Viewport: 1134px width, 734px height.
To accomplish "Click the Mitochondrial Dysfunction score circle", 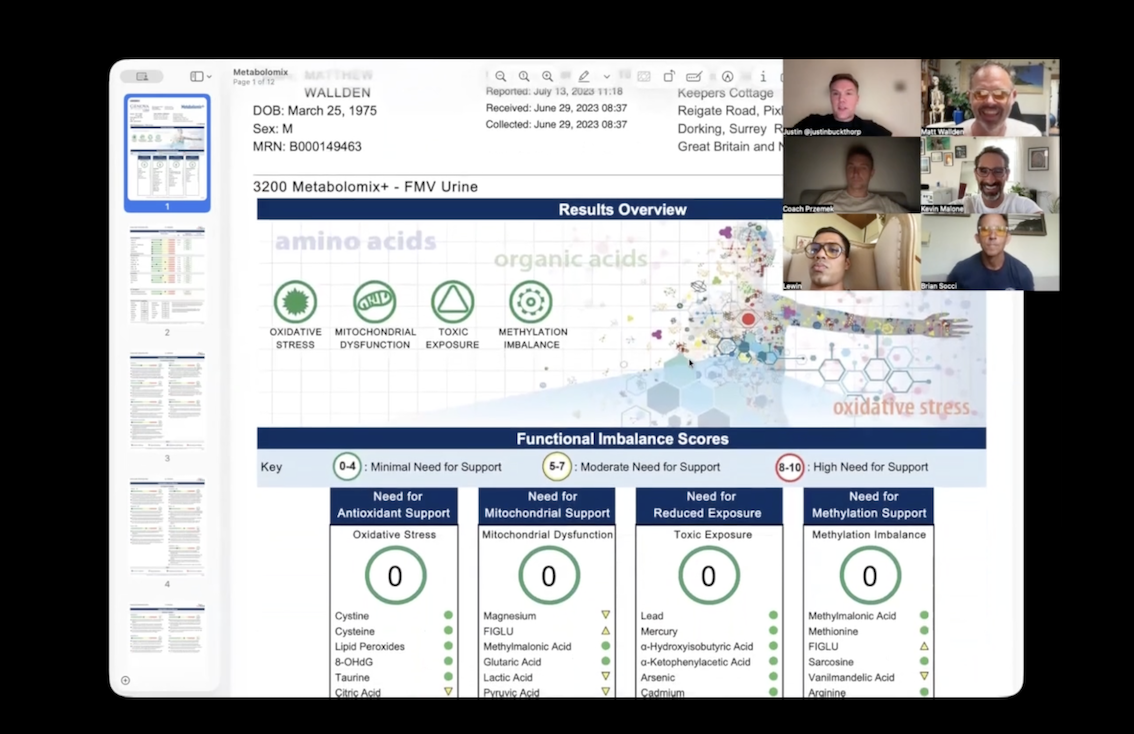I will point(548,576).
